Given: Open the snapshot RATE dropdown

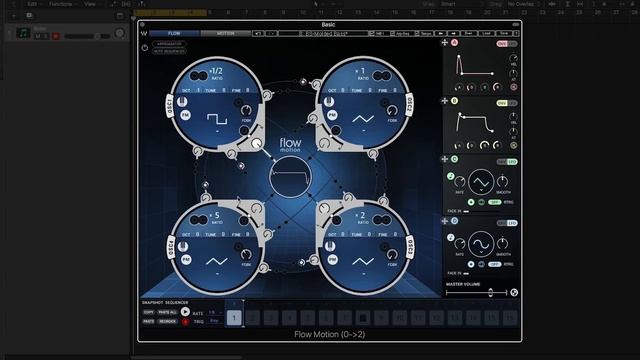Looking at the screenshot, I should (x=215, y=313).
